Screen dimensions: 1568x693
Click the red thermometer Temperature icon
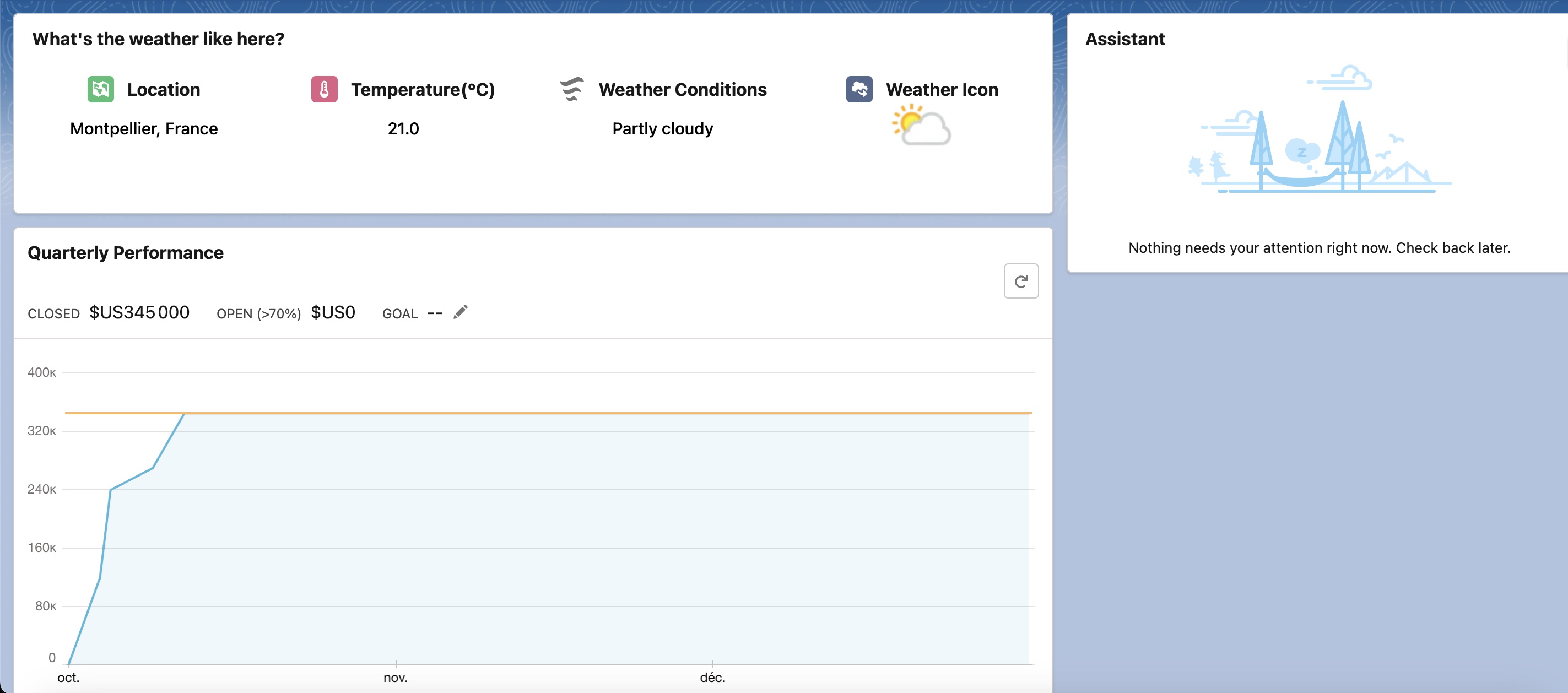325,89
